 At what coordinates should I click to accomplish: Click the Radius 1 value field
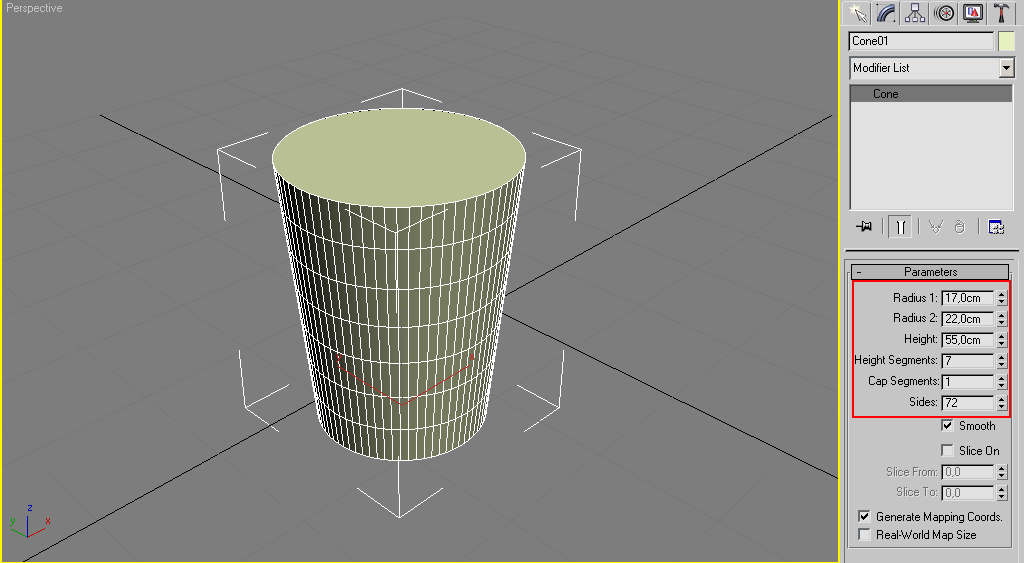click(x=968, y=298)
